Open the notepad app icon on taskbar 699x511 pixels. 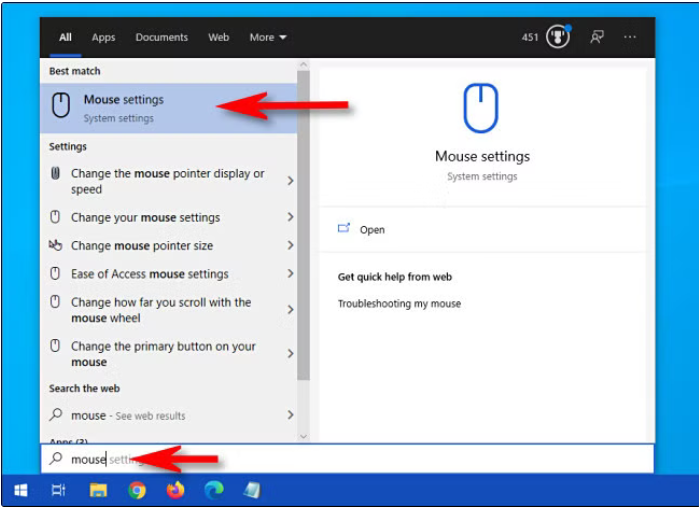252,490
